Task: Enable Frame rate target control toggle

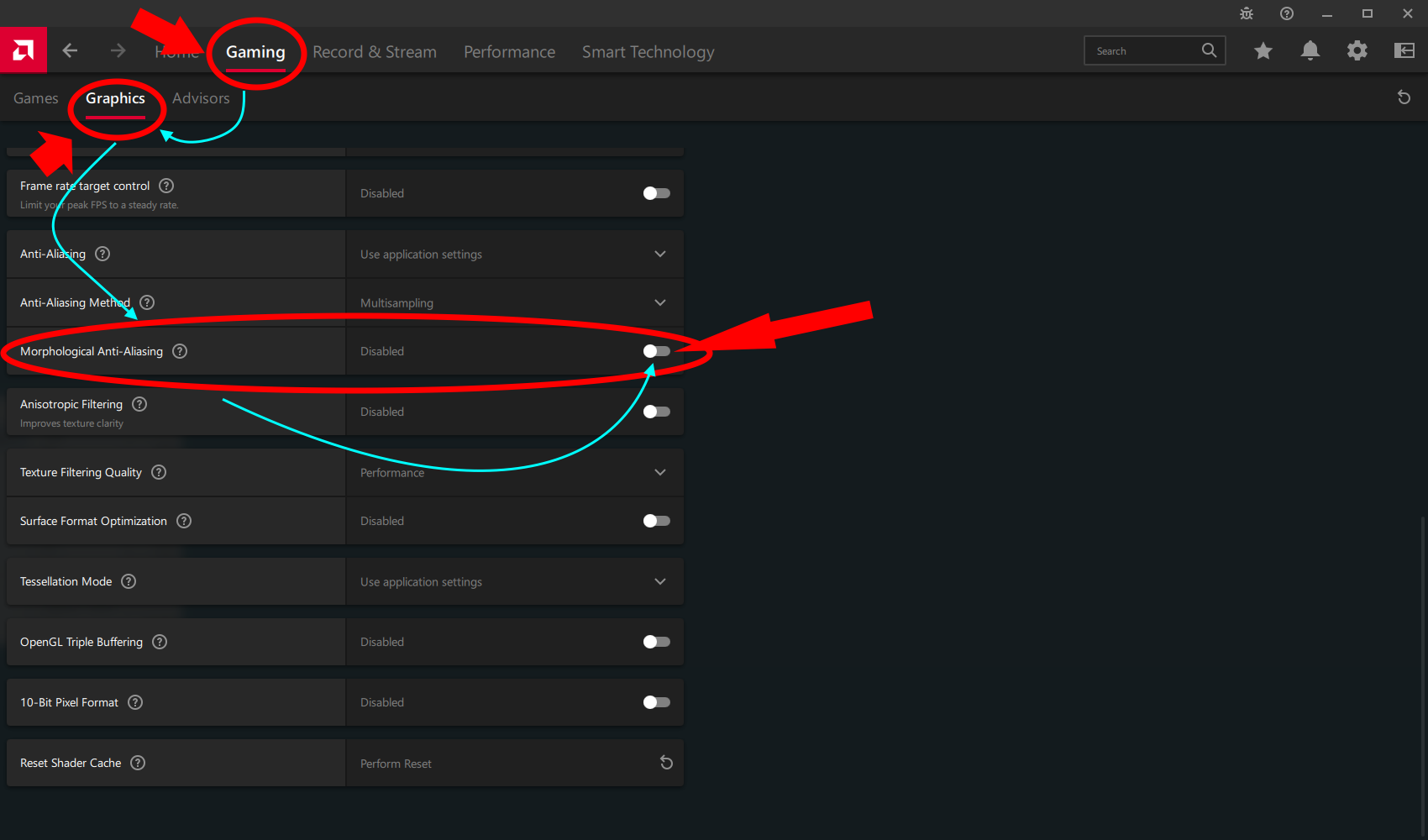Action: point(657,193)
